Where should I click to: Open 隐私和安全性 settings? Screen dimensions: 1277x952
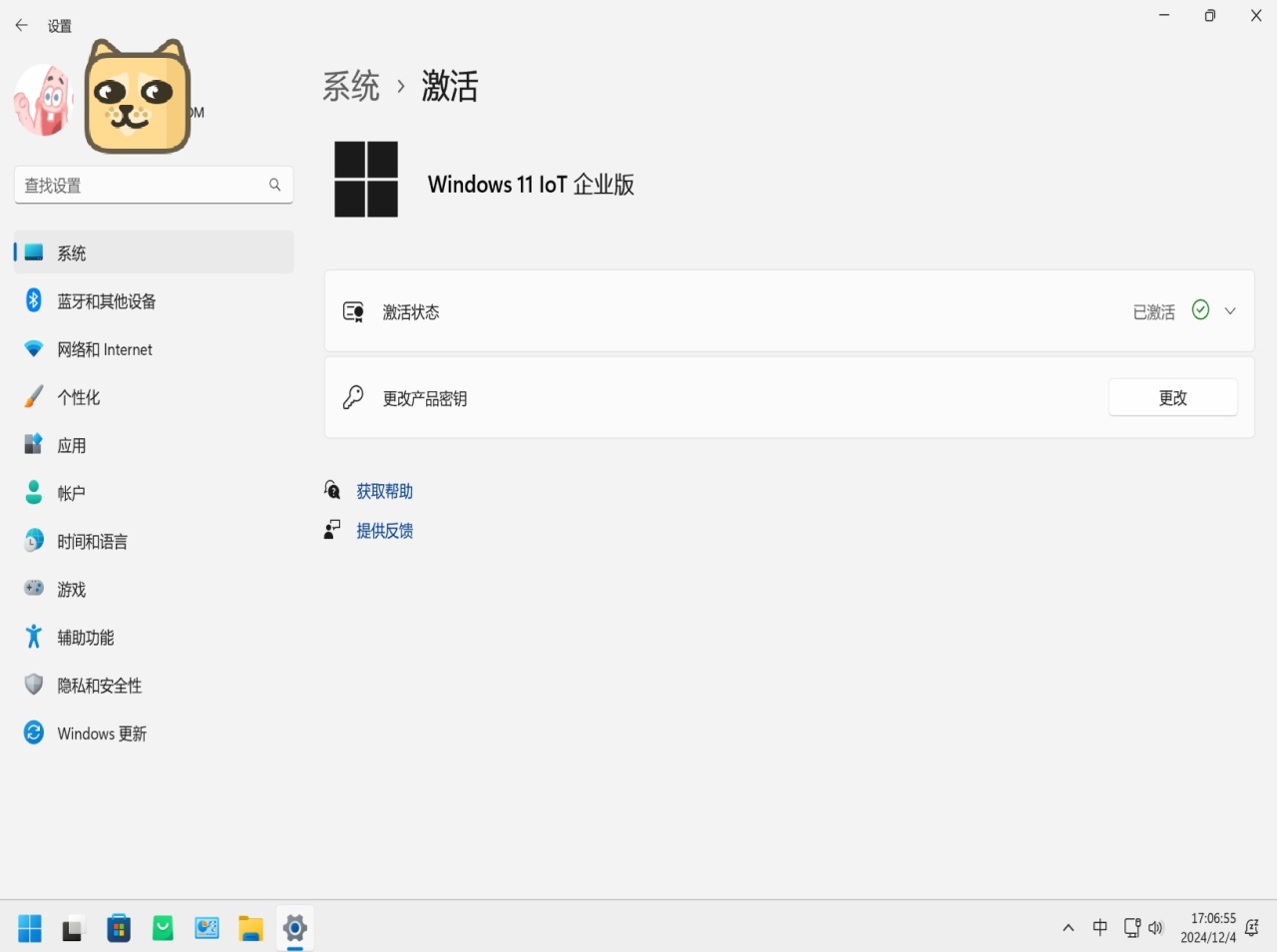pos(154,685)
